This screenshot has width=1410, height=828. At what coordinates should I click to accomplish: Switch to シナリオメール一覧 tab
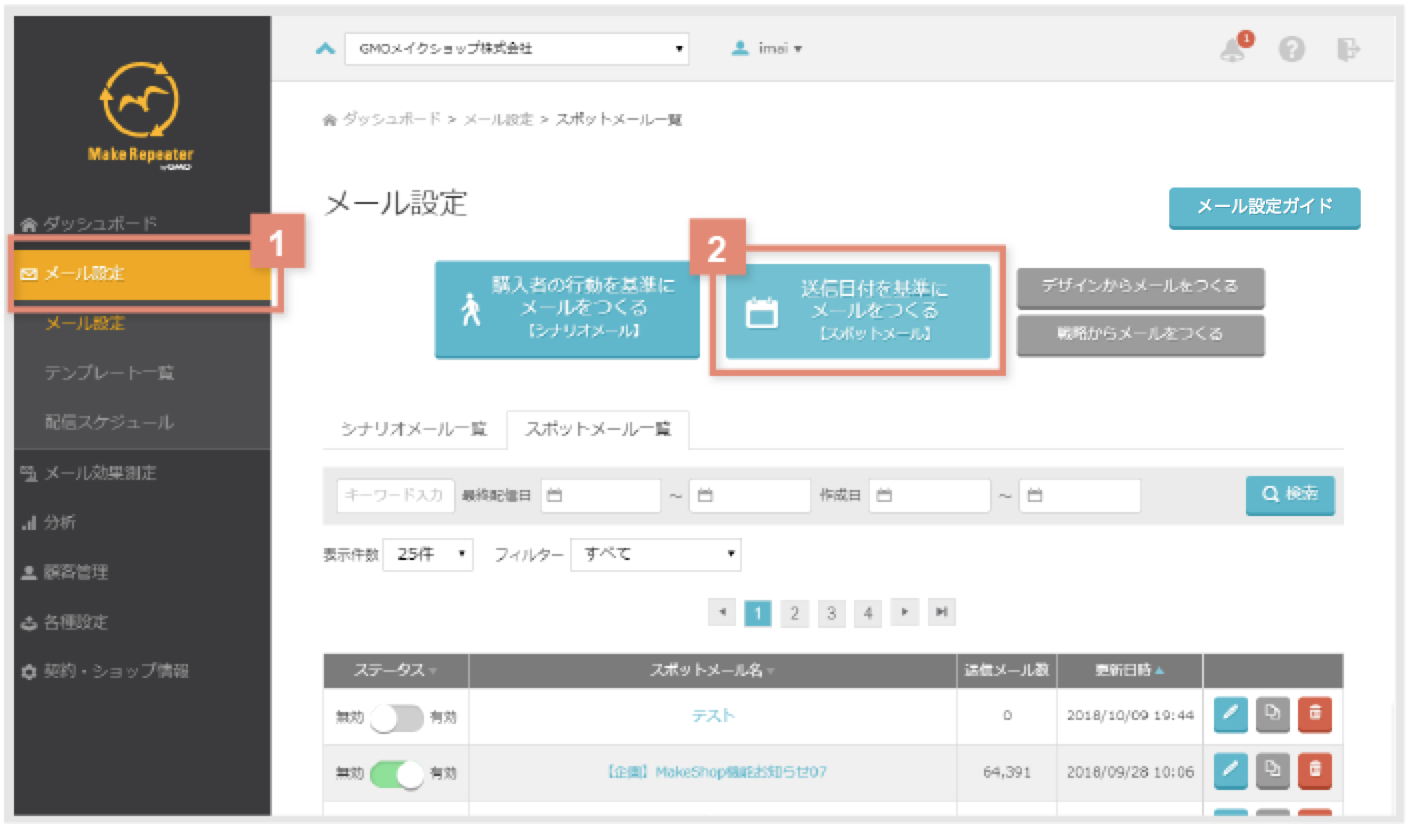(414, 429)
